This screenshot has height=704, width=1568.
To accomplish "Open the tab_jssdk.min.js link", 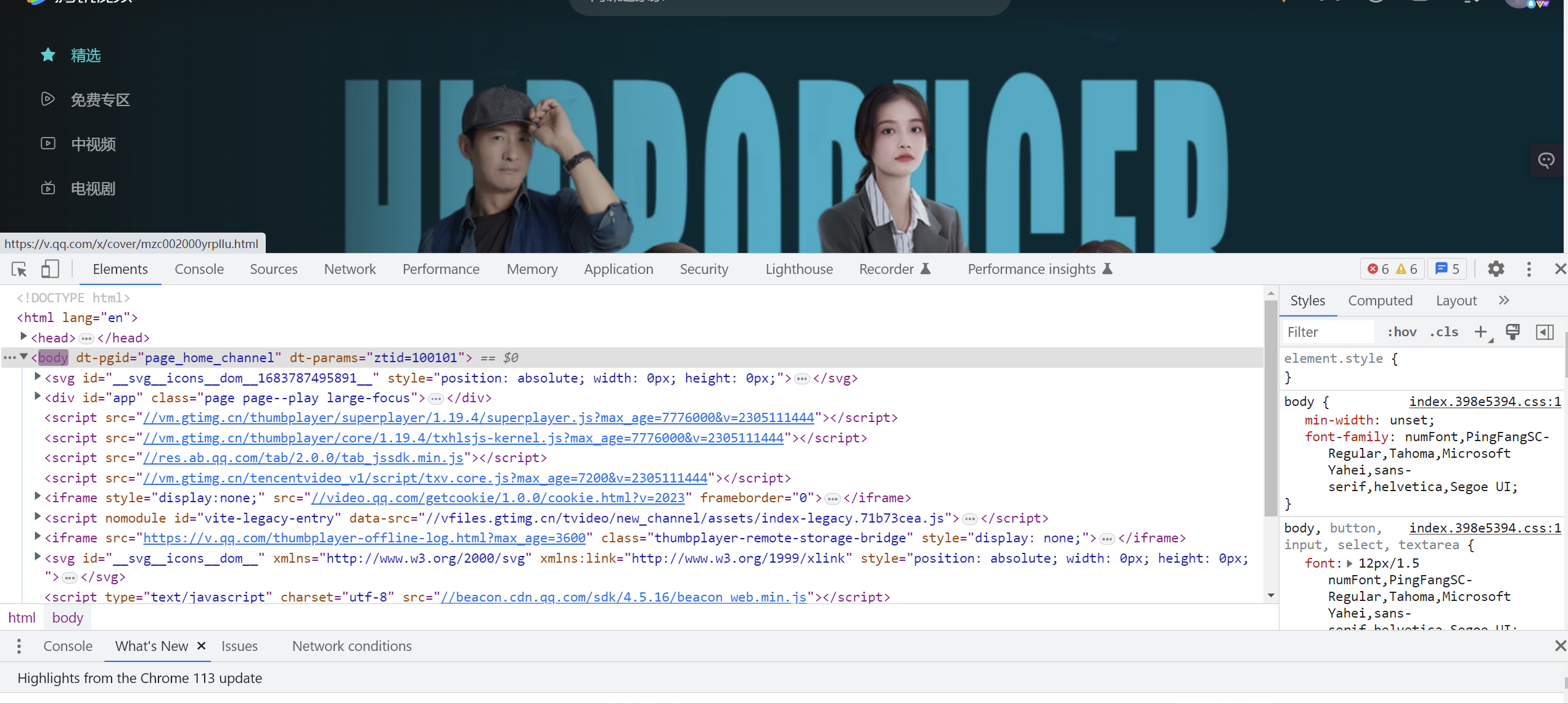I will tap(303, 458).
